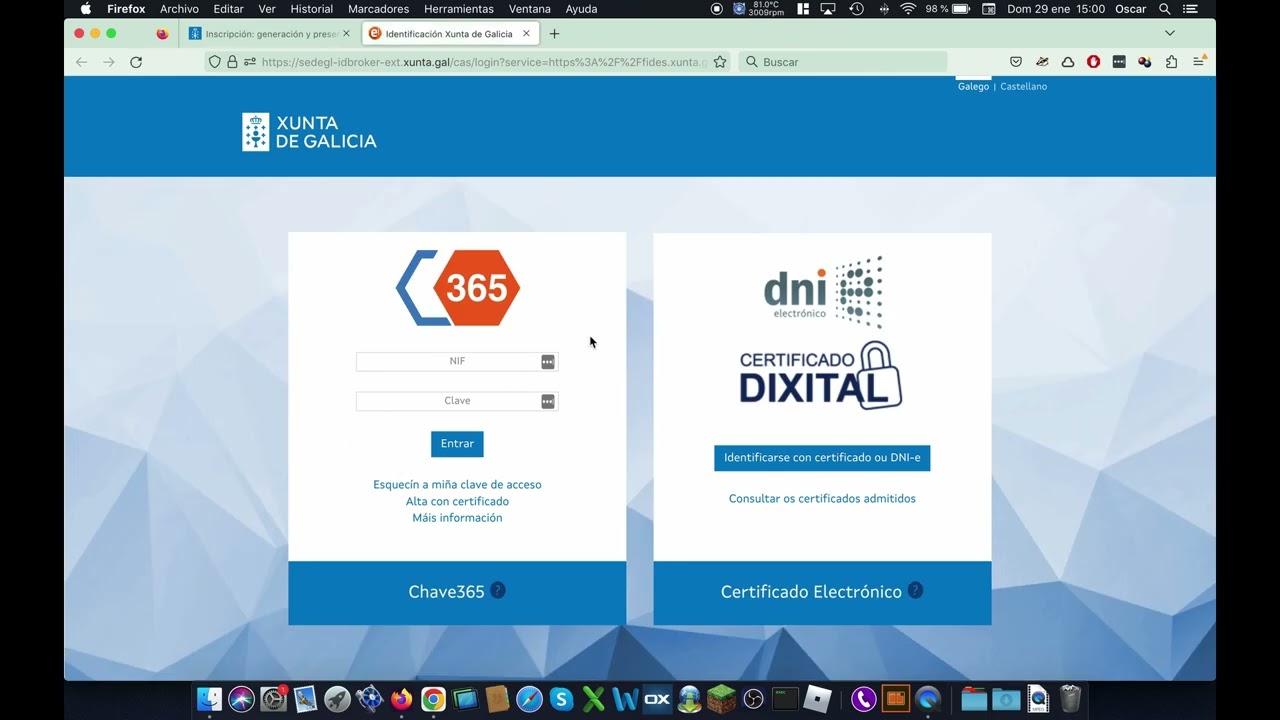Open the Marcadores menu
This screenshot has width=1280, height=720.
coord(378,9)
